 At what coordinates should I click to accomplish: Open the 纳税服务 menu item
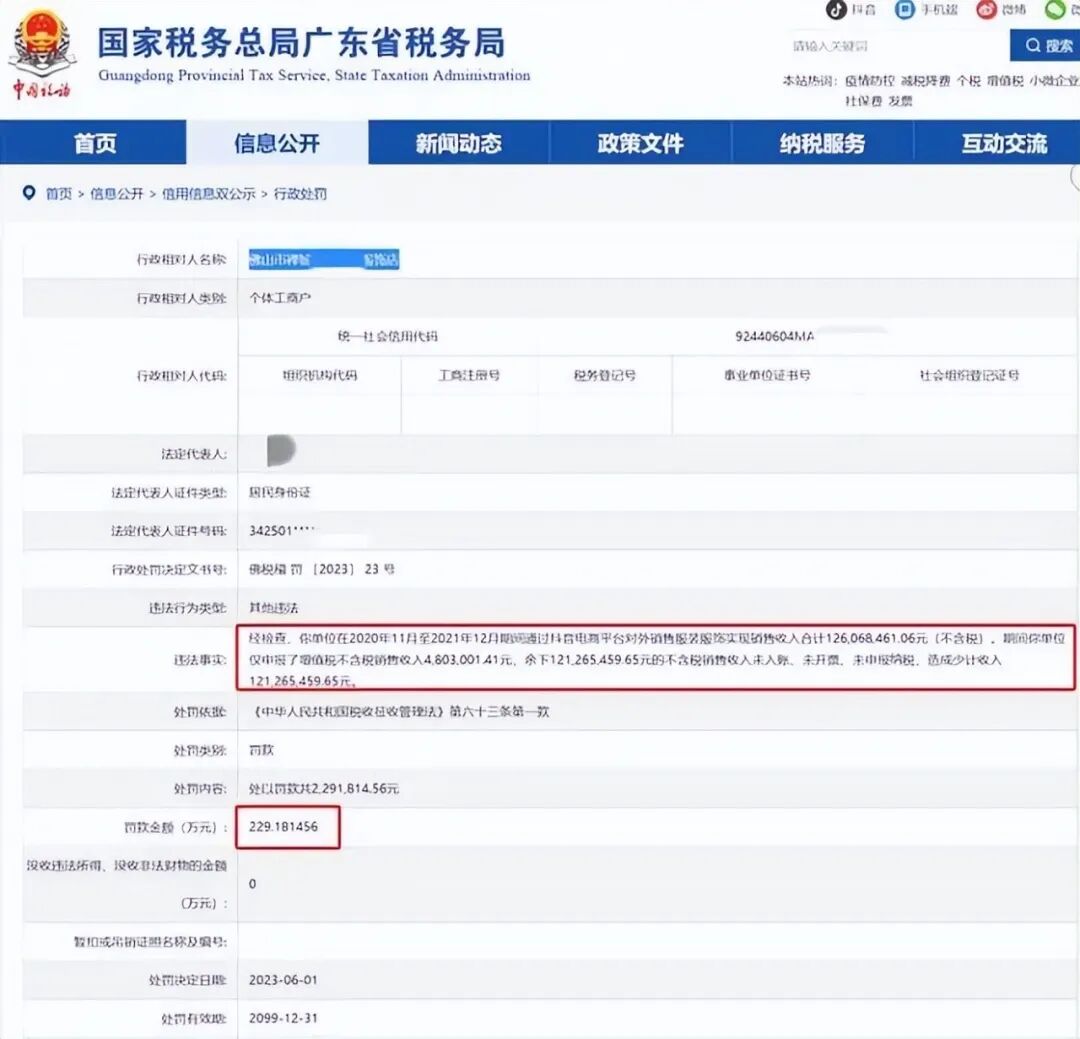click(x=826, y=143)
